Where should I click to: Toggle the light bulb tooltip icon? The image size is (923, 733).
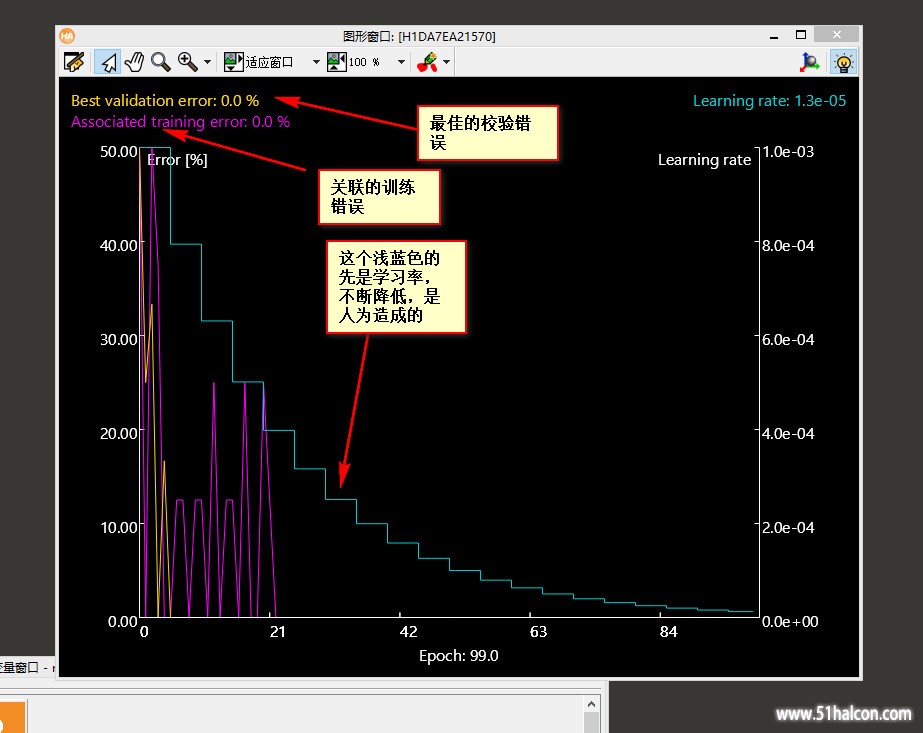pos(843,62)
